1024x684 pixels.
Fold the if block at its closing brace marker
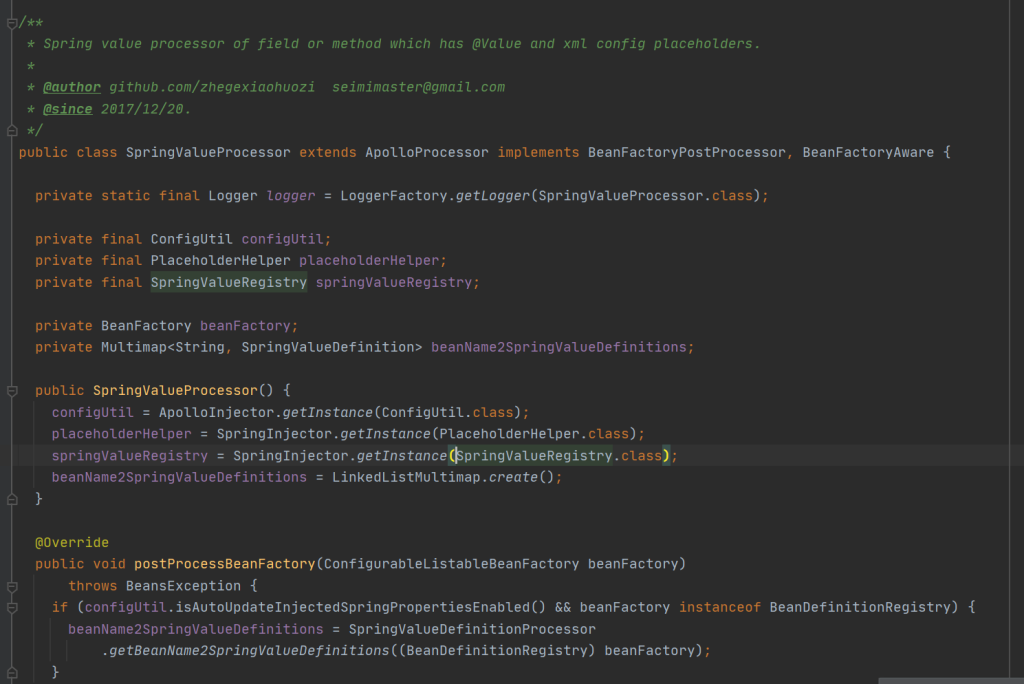click(x=12, y=672)
